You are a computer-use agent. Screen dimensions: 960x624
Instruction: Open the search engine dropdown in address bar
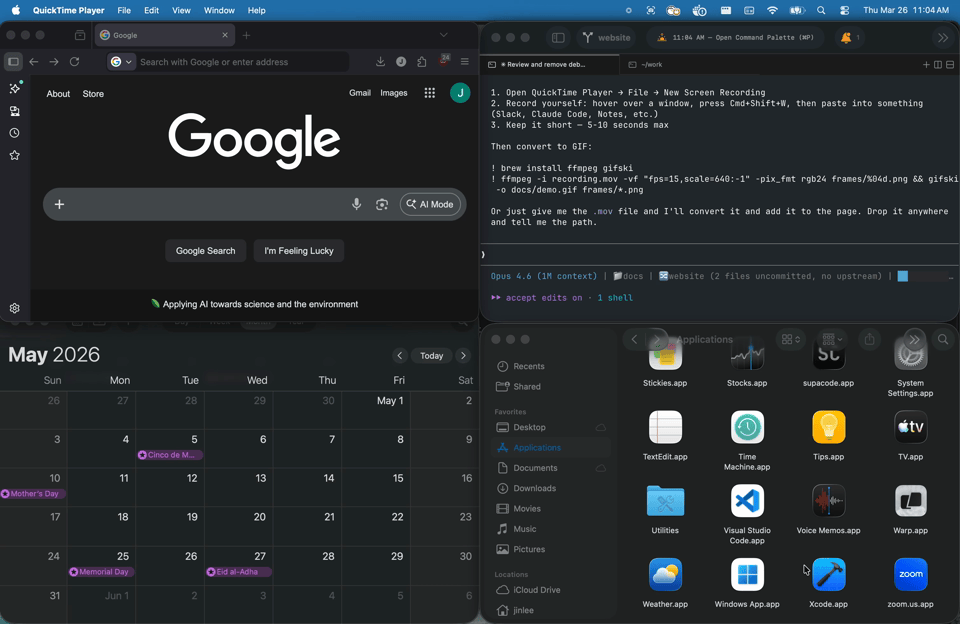tap(121, 62)
